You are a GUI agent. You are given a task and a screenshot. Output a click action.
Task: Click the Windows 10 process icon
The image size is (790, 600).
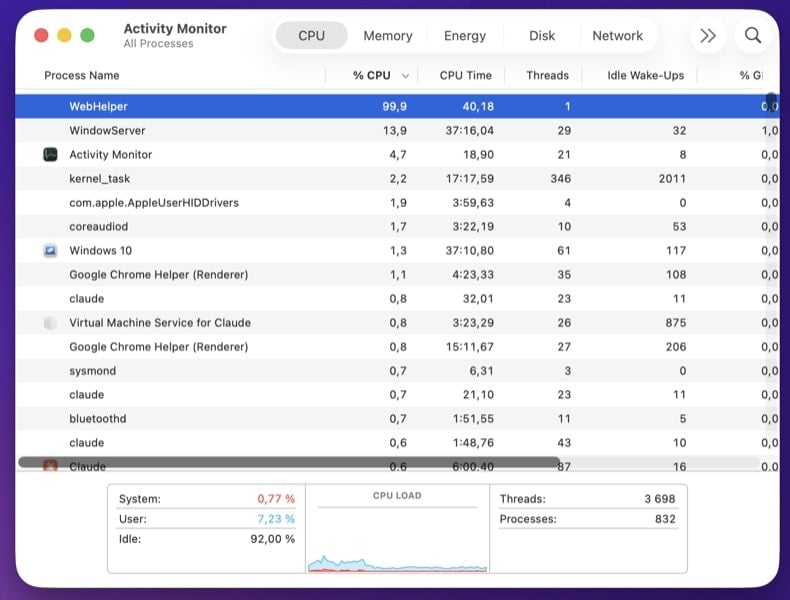[x=50, y=250]
